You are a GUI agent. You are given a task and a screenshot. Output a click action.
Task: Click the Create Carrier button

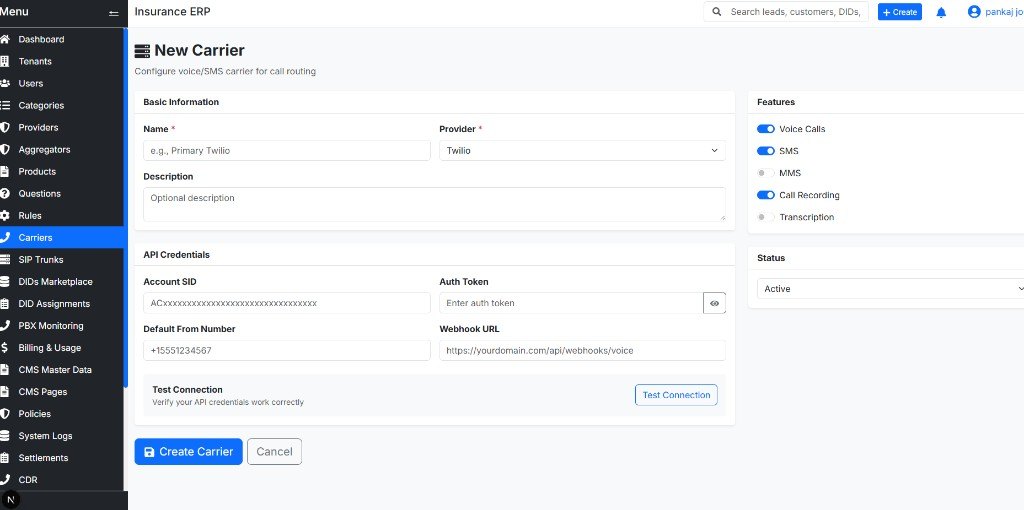click(x=188, y=451)
